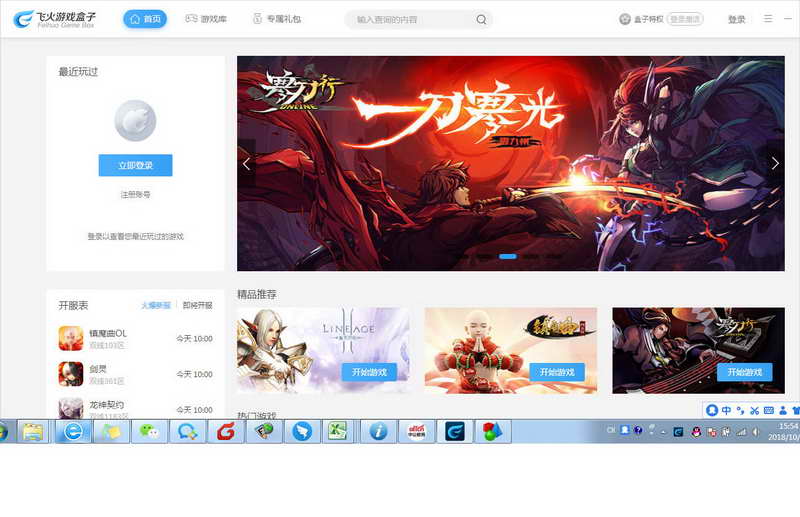Click the 龙神契约 game name
This screenshot has width=800, height=517.
point(107,405)
